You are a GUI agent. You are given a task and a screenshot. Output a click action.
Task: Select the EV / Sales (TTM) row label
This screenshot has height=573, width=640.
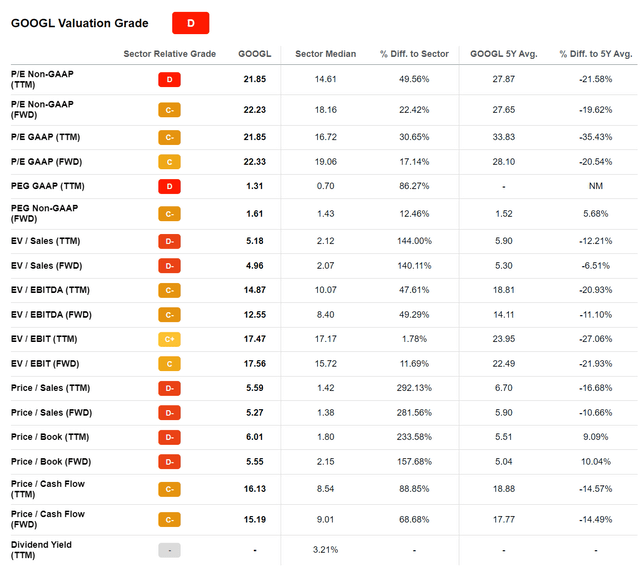(x=45, y=241)
